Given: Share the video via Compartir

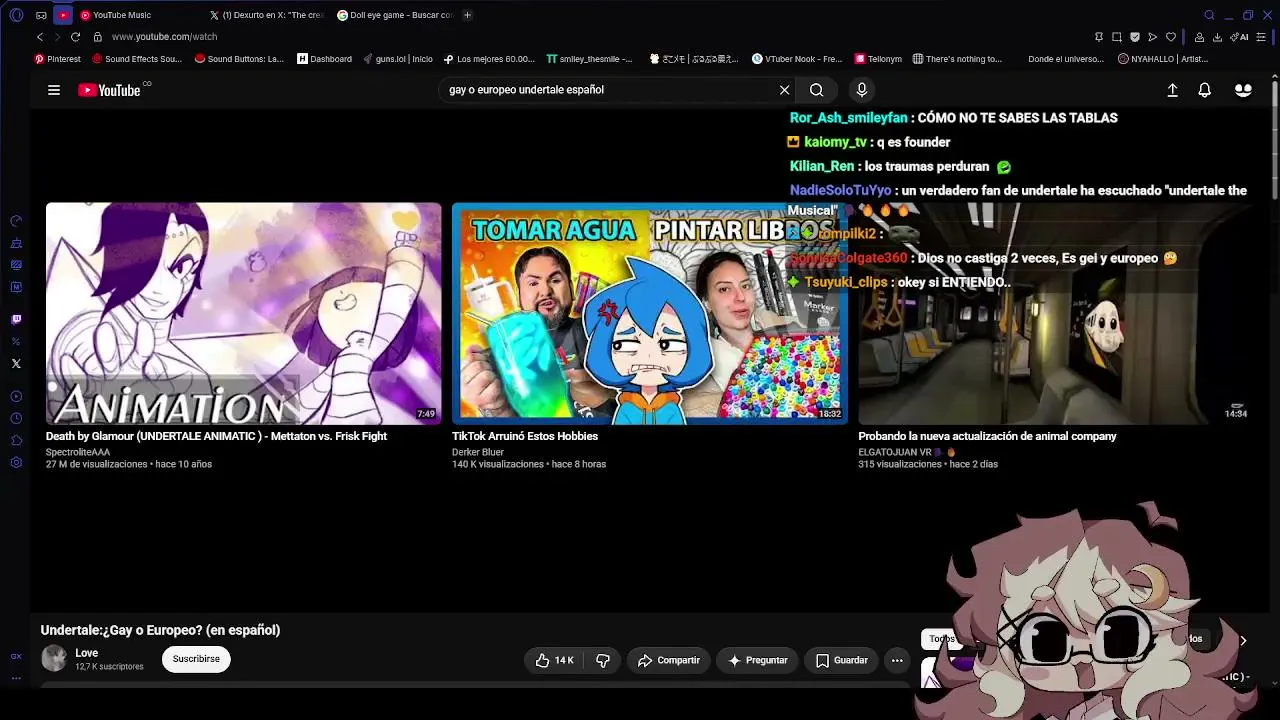Looking at the screenshot, I should coord(669,660).
